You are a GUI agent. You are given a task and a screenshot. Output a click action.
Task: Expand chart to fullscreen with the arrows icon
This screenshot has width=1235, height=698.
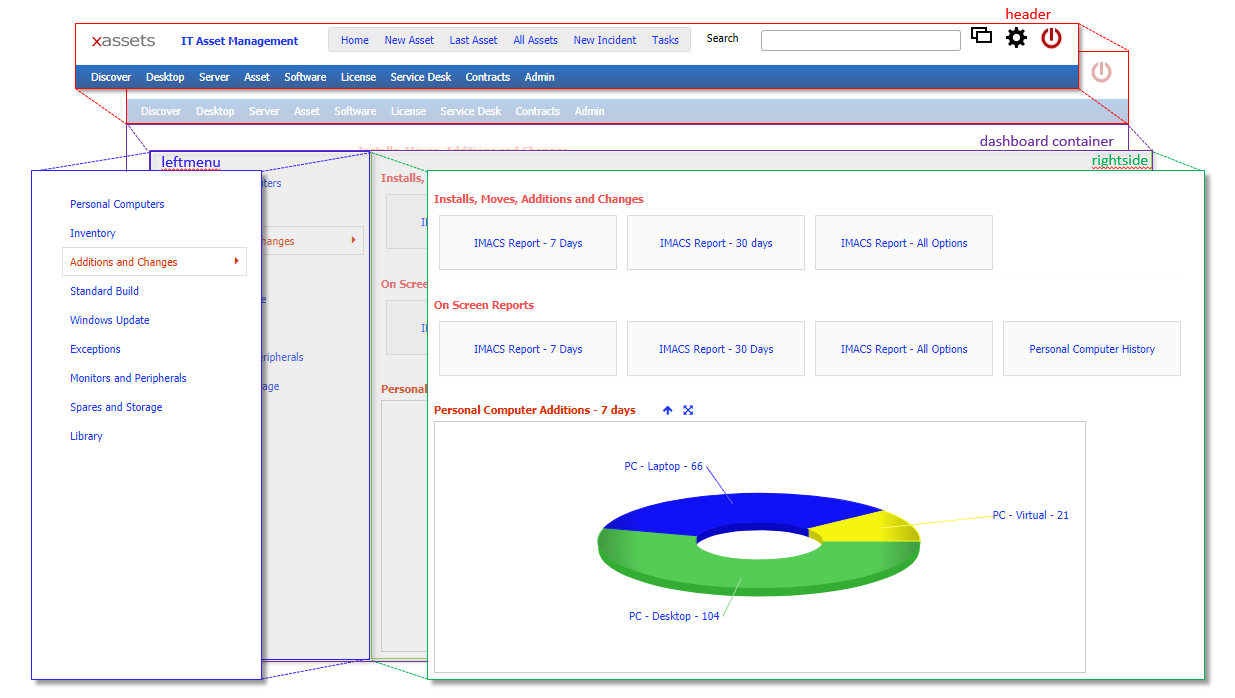coord(688,410)
